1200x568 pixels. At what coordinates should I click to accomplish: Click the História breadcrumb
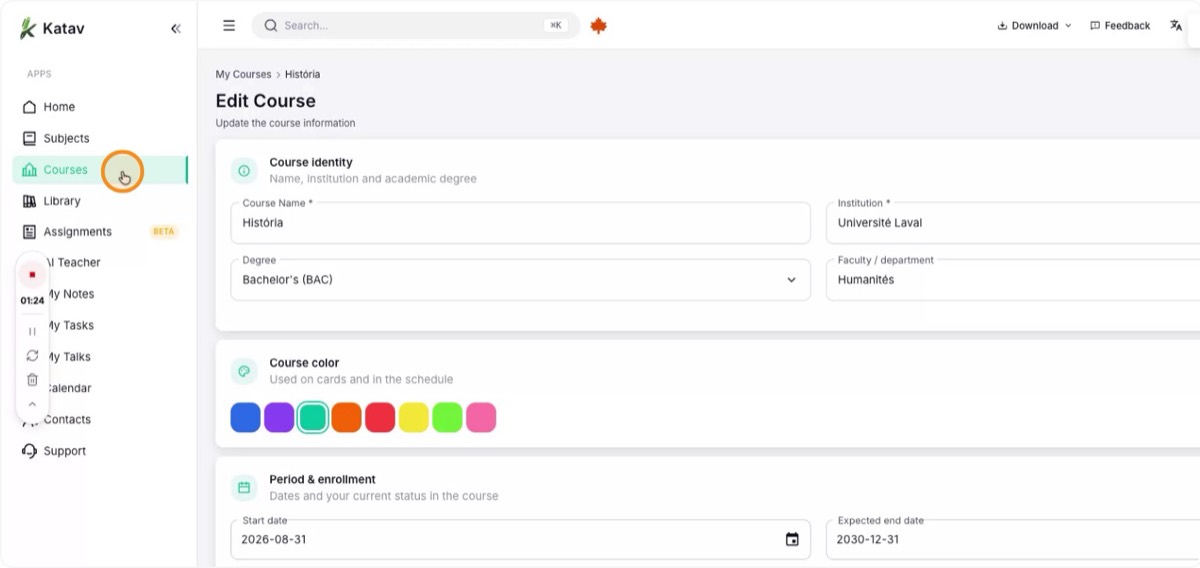click(303, 75)
